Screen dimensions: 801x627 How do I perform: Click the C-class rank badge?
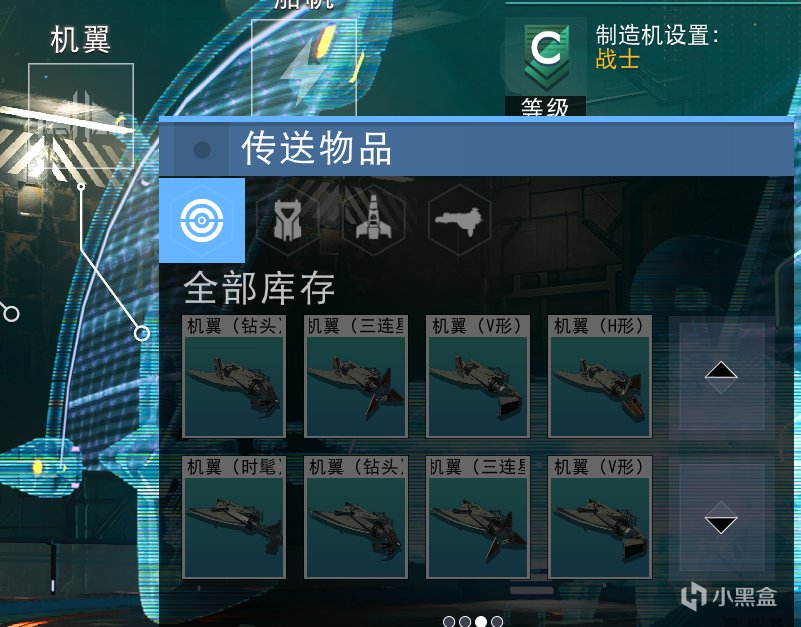click(546, 57)
